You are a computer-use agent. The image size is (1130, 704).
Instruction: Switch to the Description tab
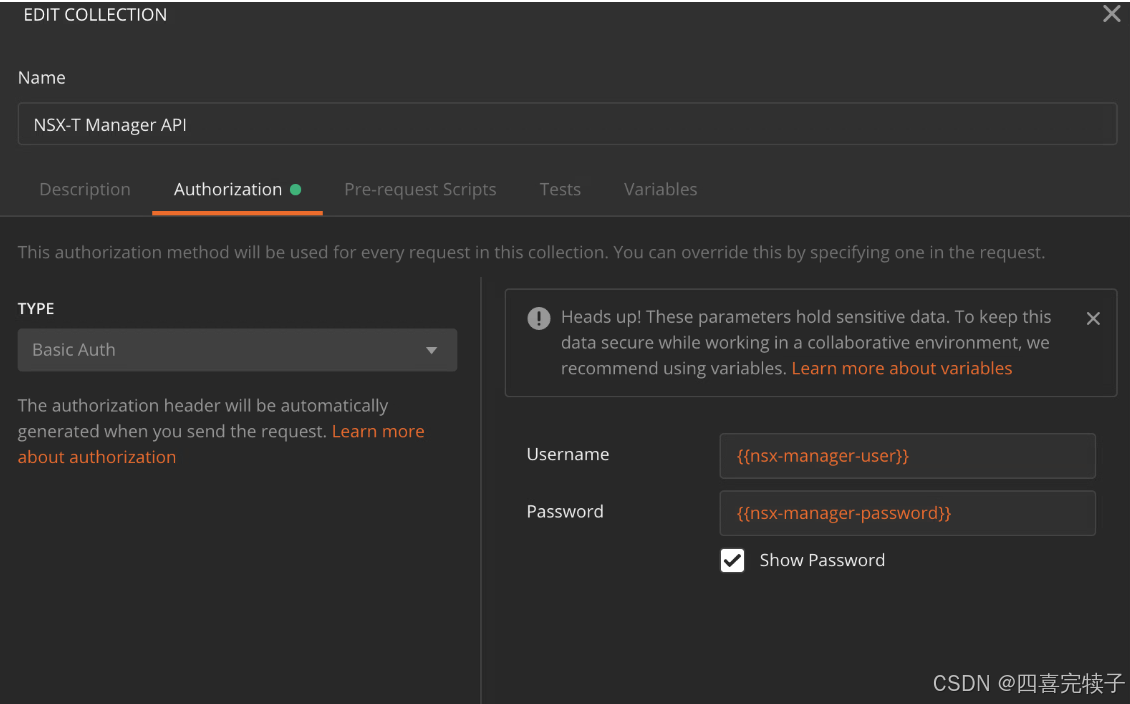pos(85,190)
